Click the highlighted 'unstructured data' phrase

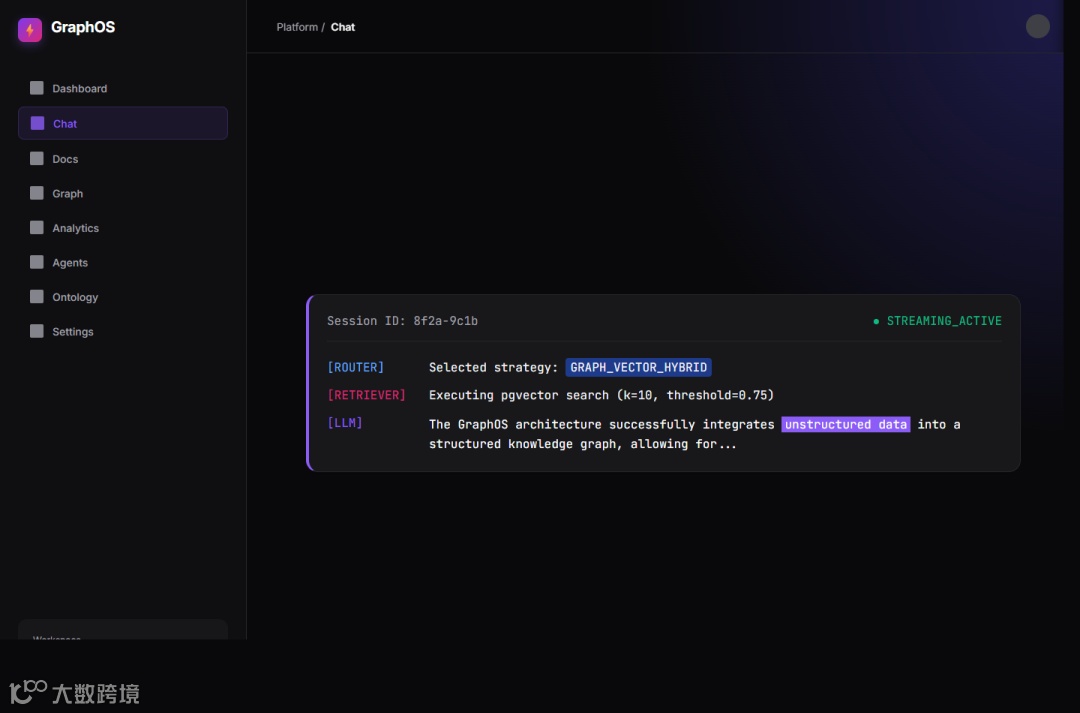point(846,424)
